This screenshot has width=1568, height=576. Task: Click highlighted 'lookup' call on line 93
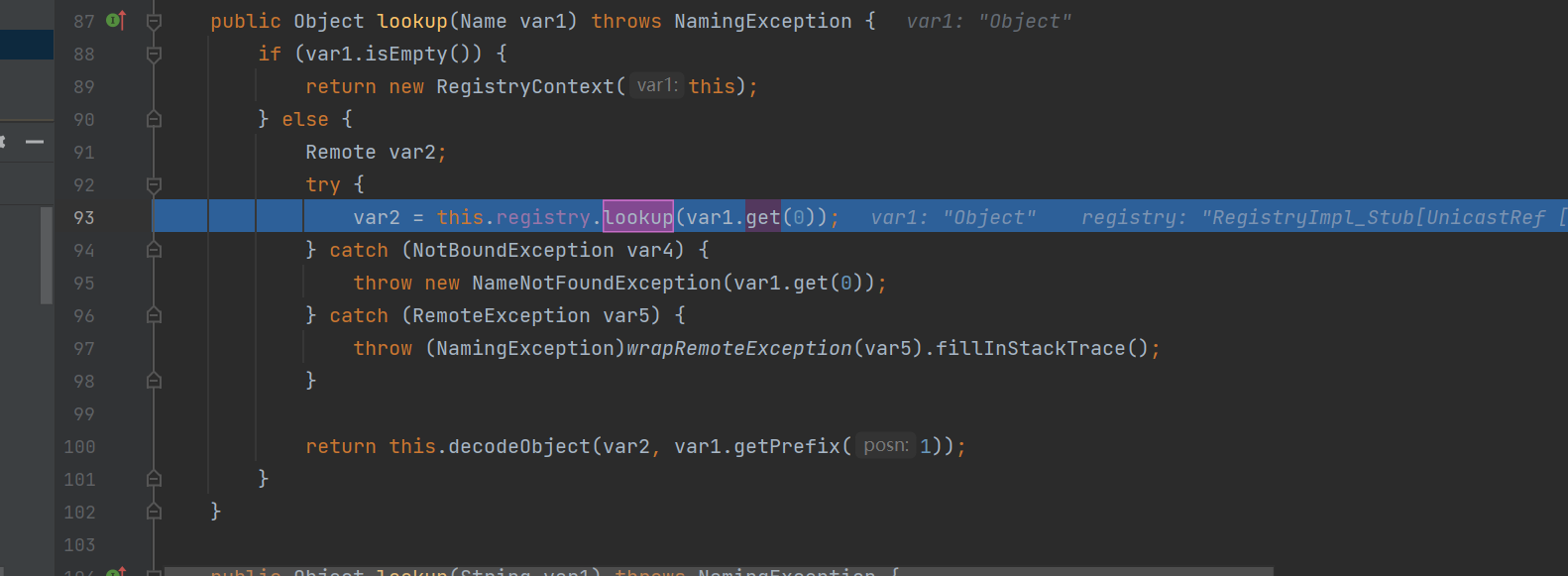[638, 217]
